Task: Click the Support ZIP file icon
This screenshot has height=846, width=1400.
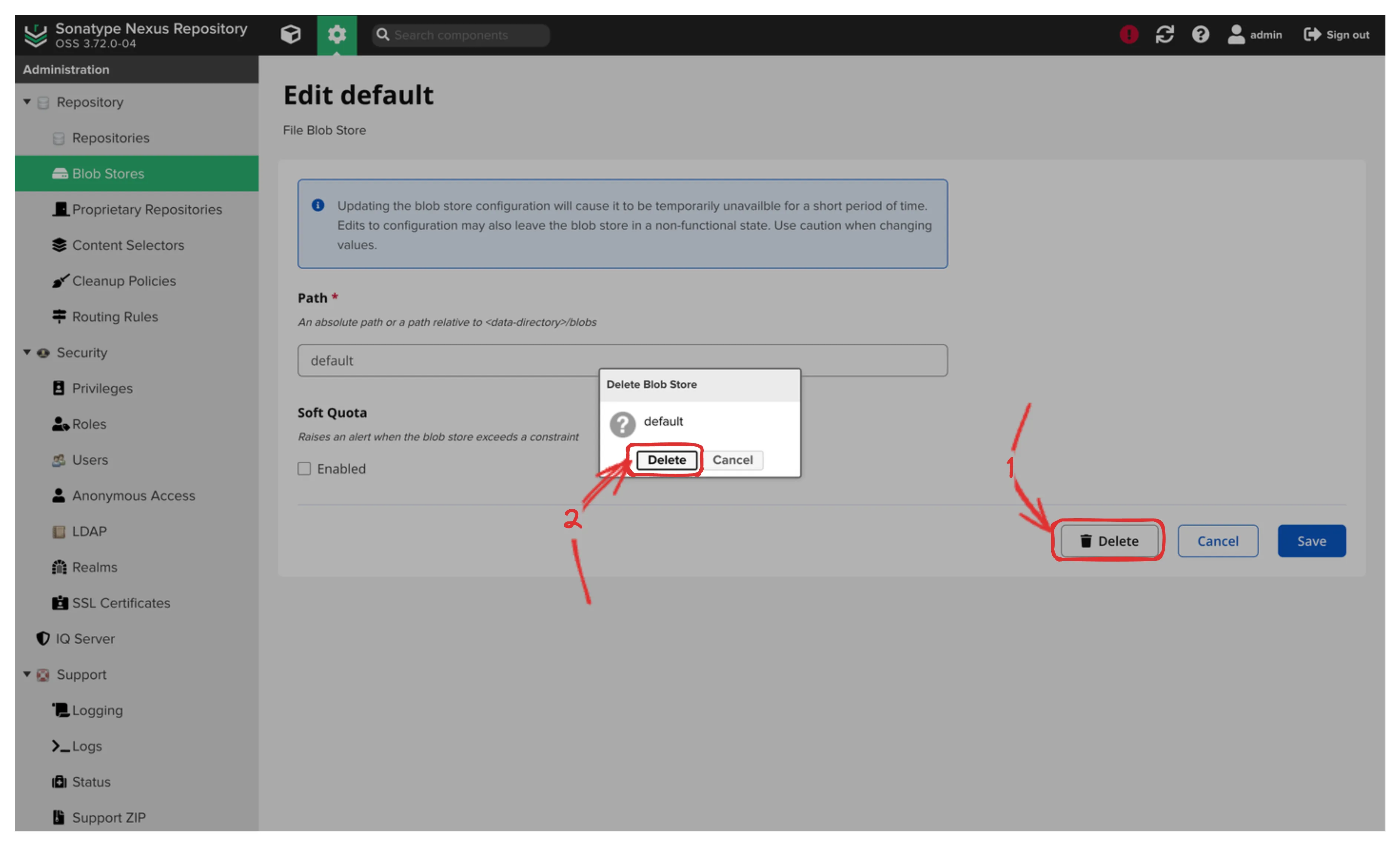Action: [59, 817]
